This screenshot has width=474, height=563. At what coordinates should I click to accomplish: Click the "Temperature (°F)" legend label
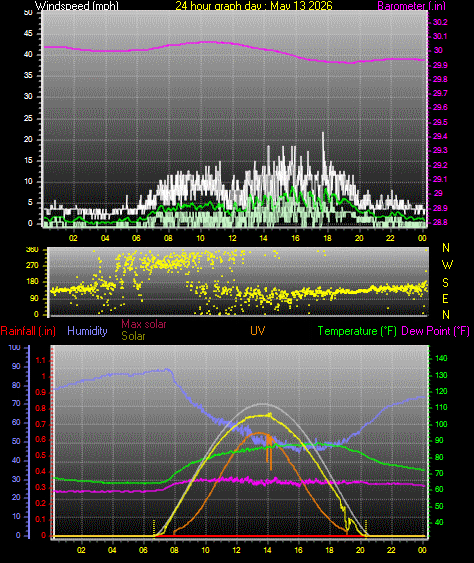coord(357,331)
